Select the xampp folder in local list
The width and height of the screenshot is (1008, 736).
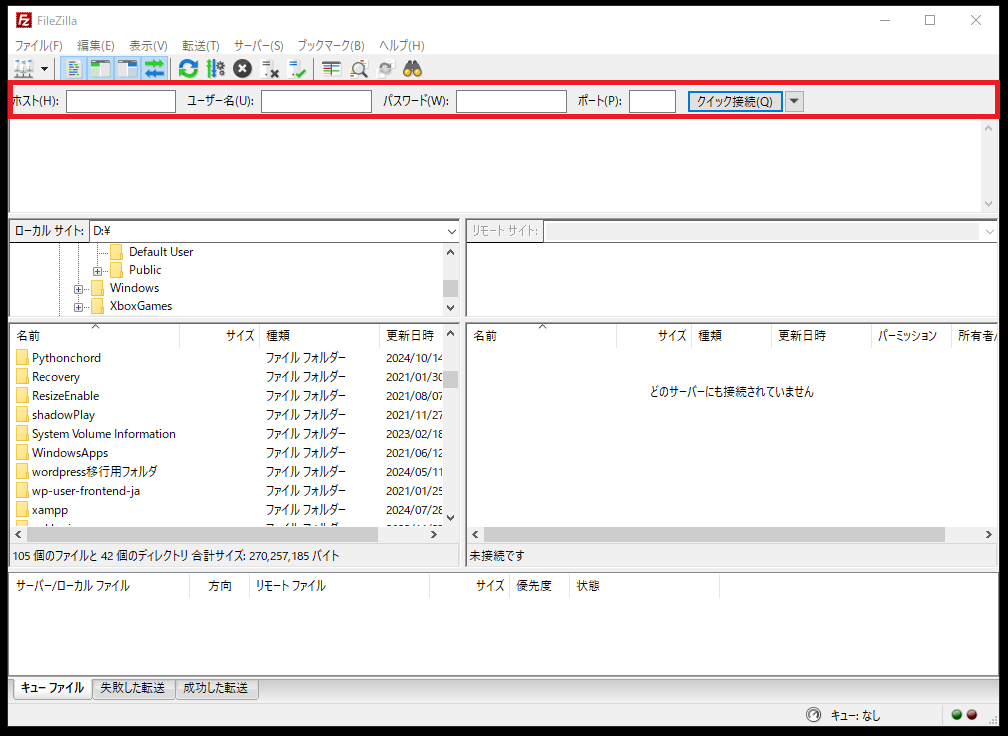[x=50, y=510]
